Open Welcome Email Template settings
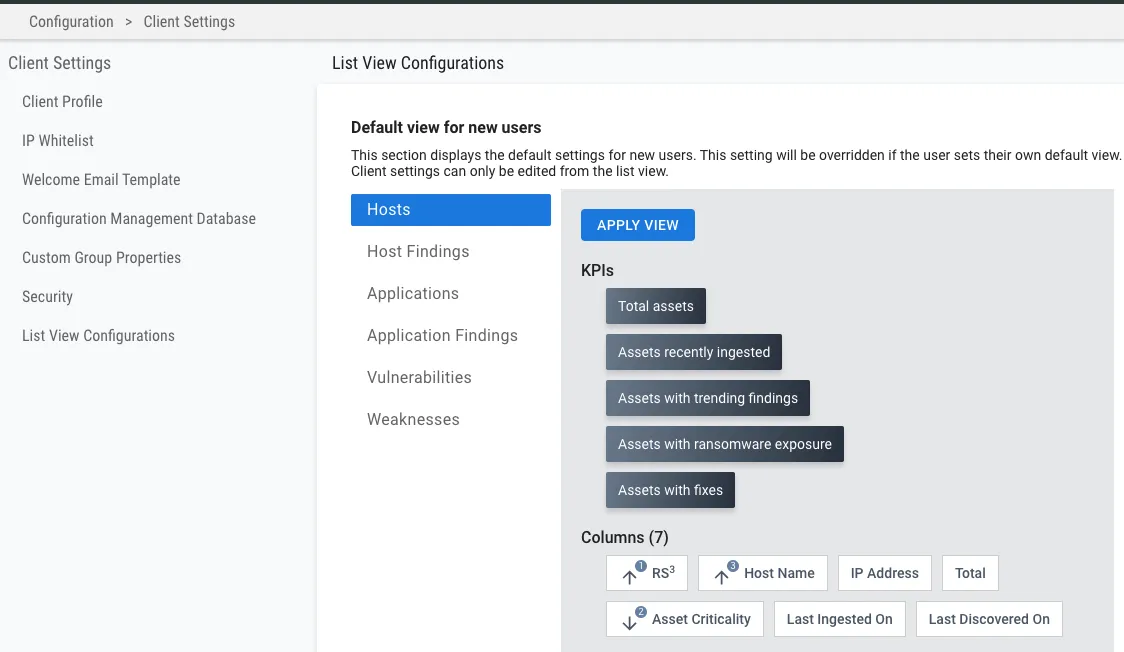The image size is (1124, 652). click(101, 180)
